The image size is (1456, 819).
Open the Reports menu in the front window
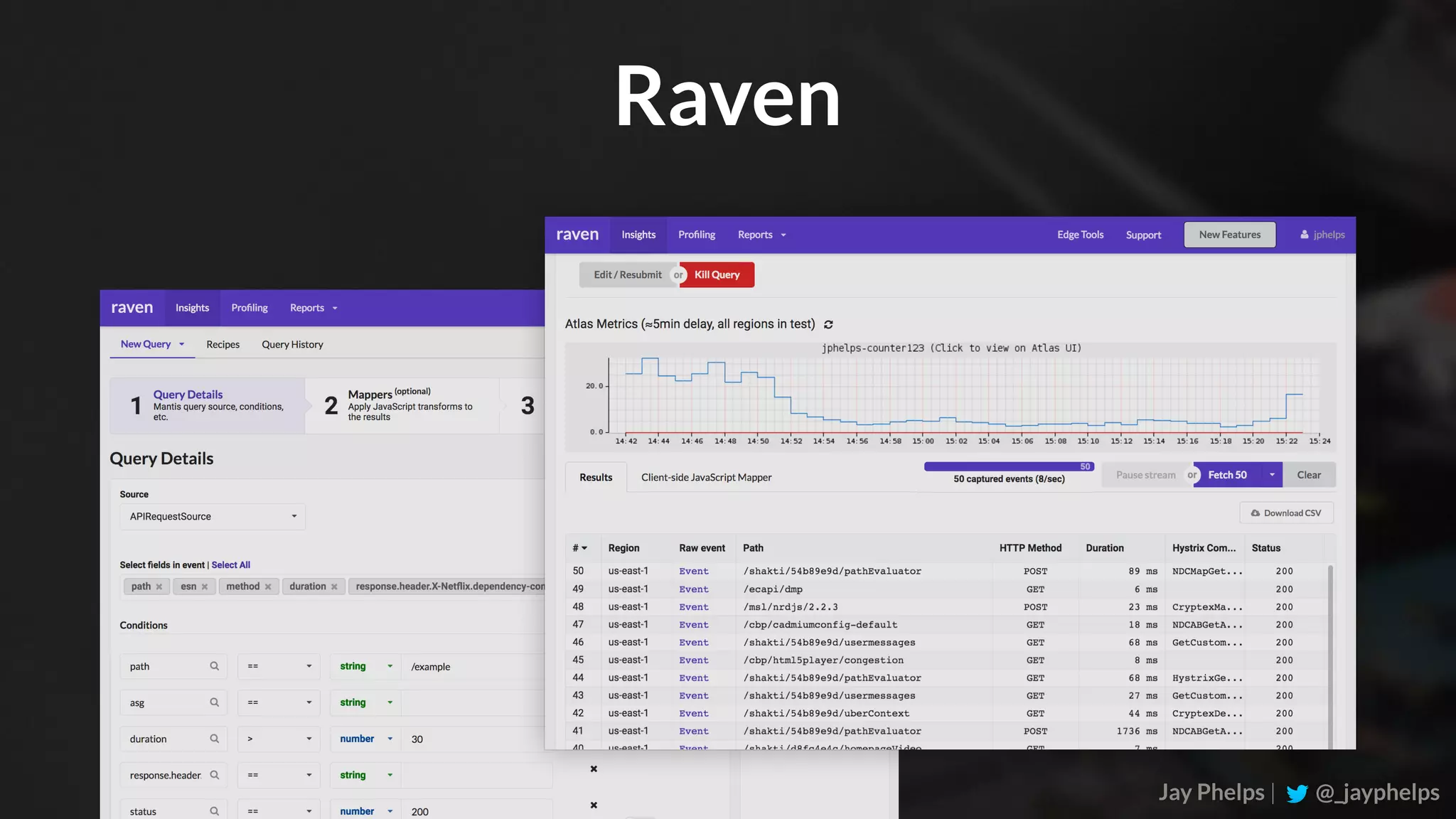coord(762,235)
